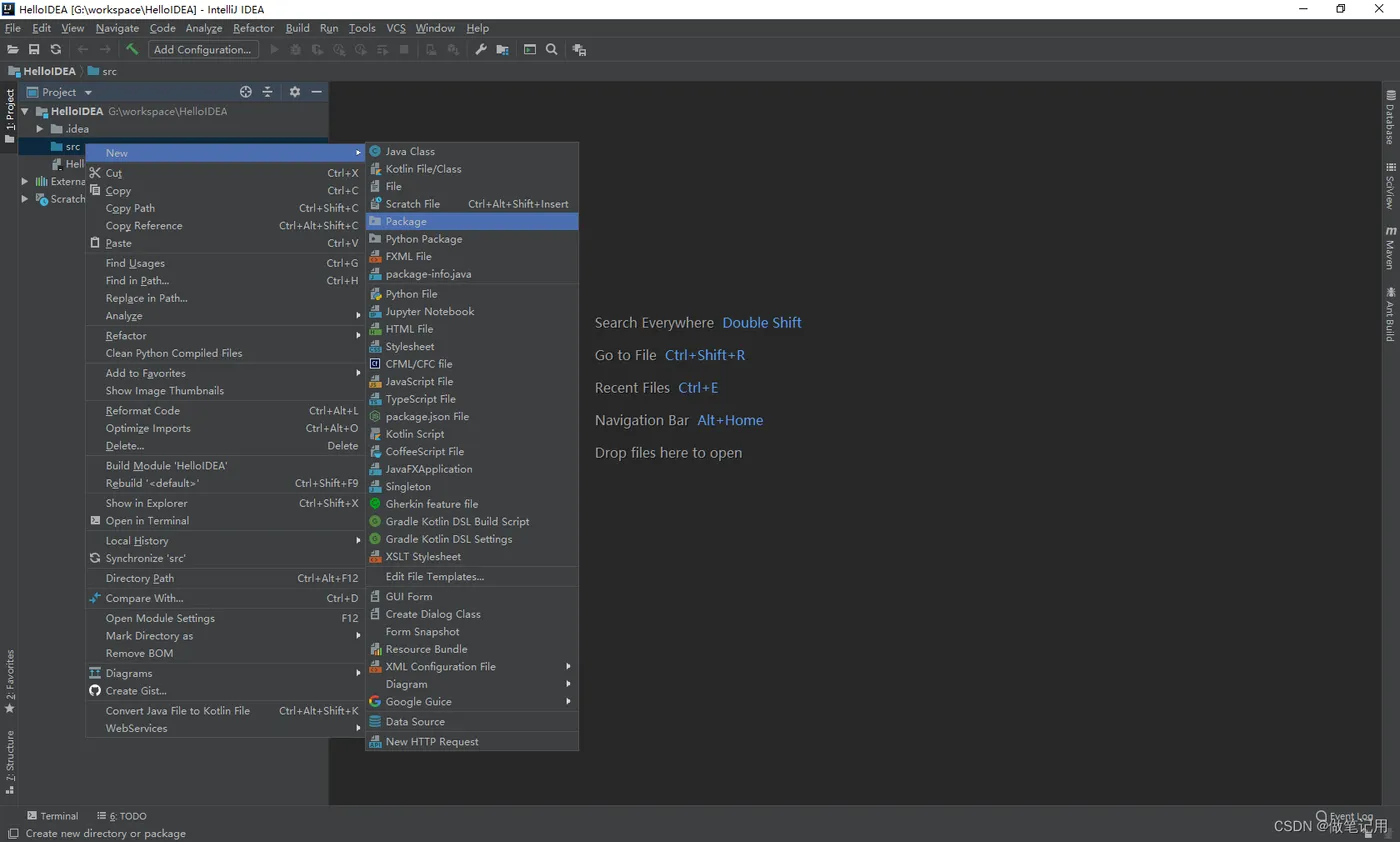The height and width of the screenshot is (842, 1400).
Task: Click the locate target icon in Project panel
Action: tap(246, 92)
